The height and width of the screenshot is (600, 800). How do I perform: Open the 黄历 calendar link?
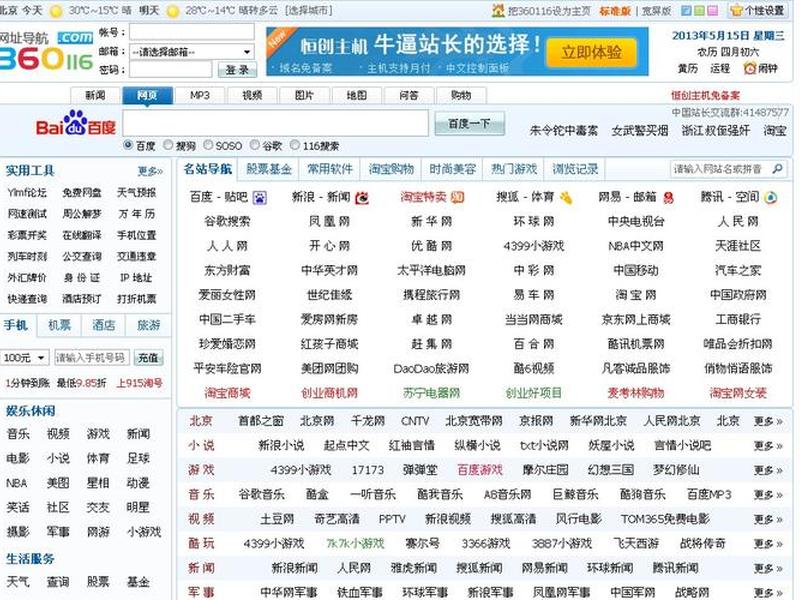(687, 68)
